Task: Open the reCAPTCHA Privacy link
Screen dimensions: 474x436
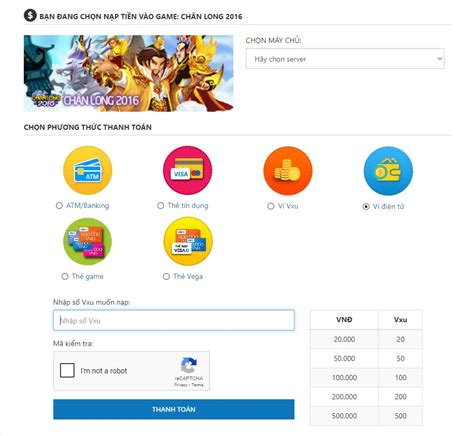Action: click(x=180, y=385)
